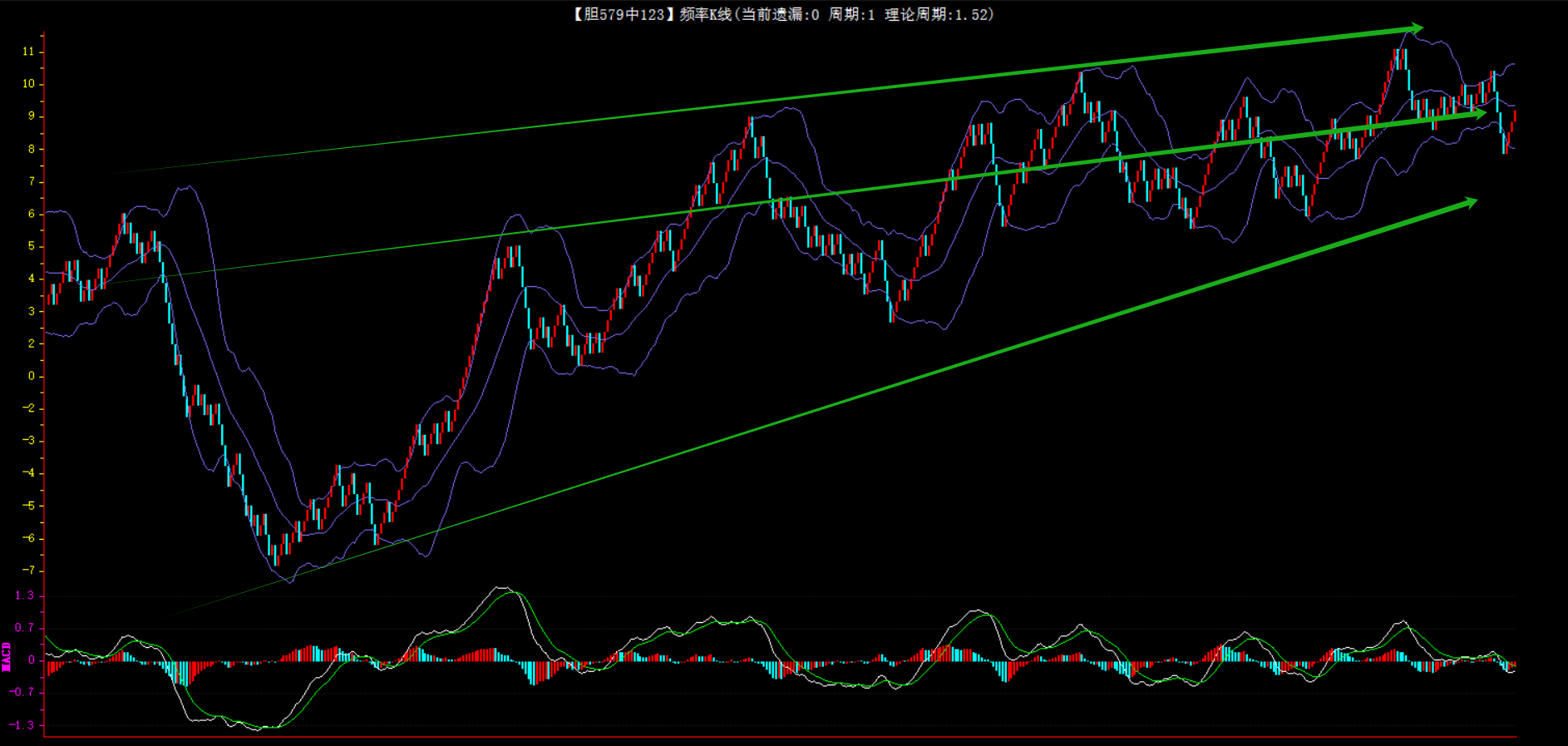Click the last red candlestick at right edge

pos(1515,116)
